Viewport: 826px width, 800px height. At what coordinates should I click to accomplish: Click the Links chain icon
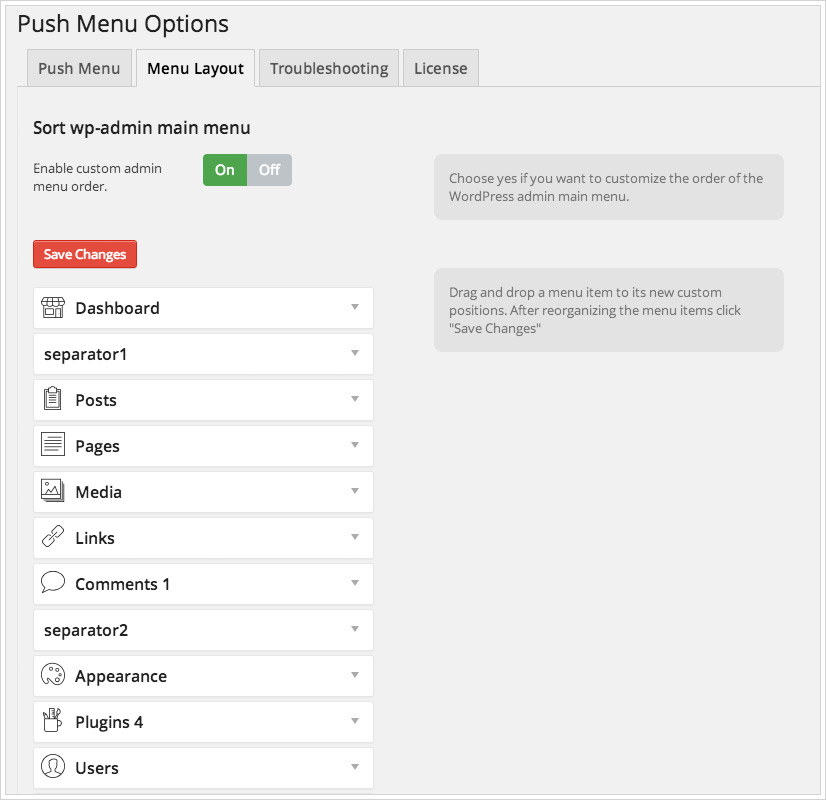[x=53, y=537]
